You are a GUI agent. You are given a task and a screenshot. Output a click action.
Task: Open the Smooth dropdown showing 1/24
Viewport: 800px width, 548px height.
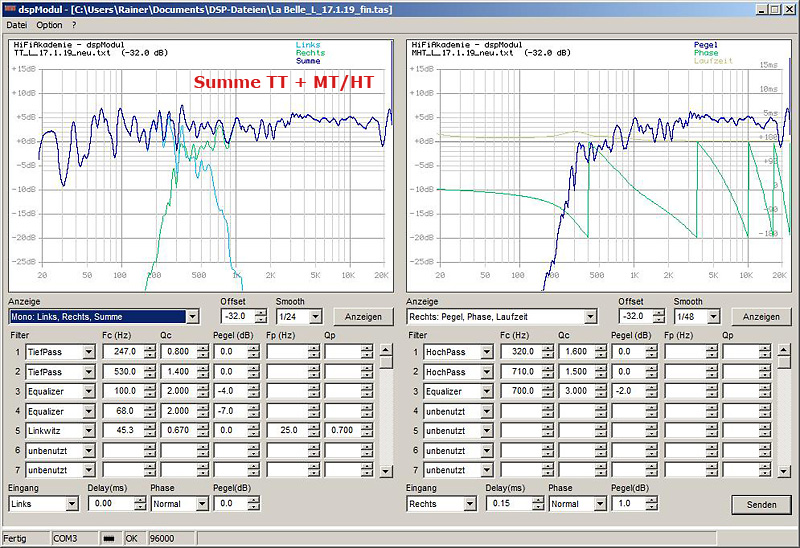(316, 317)
